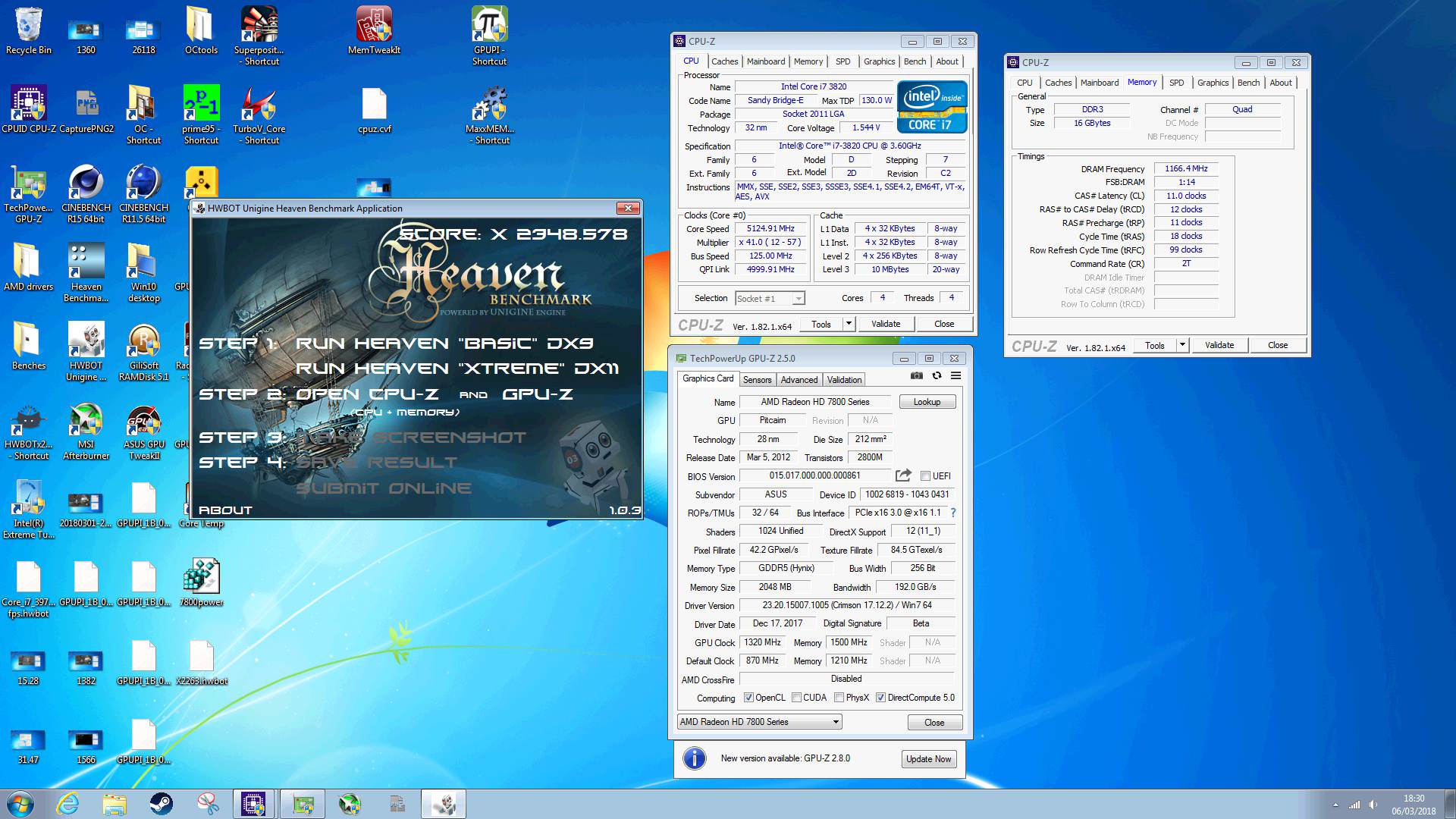Open the CPUID CPU-Z desktop icon
The image size is (1456, 819).
coord(29,110)
